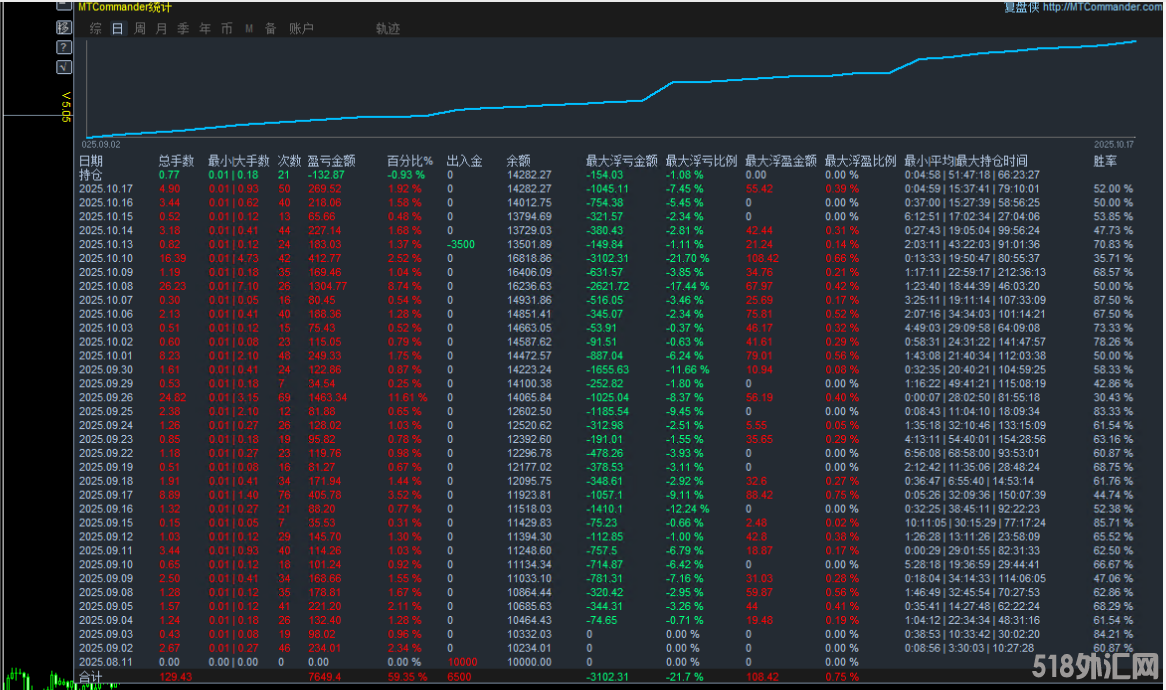This screenshot has width=1166, height=690.
Task: Switch to the 账户 account tab
Action: (x=301, y=29)
